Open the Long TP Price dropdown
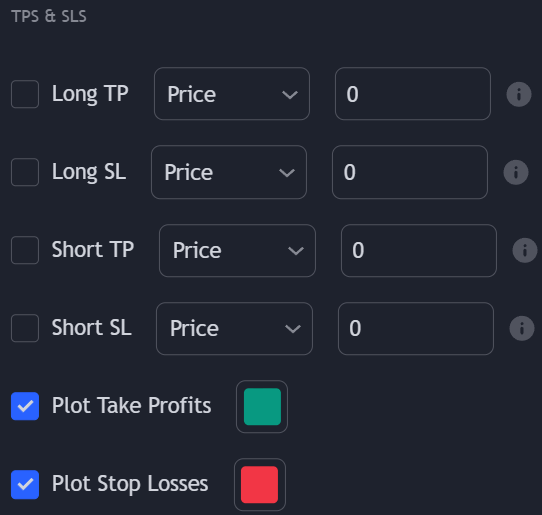542x515 pixels. coord(232,94)
